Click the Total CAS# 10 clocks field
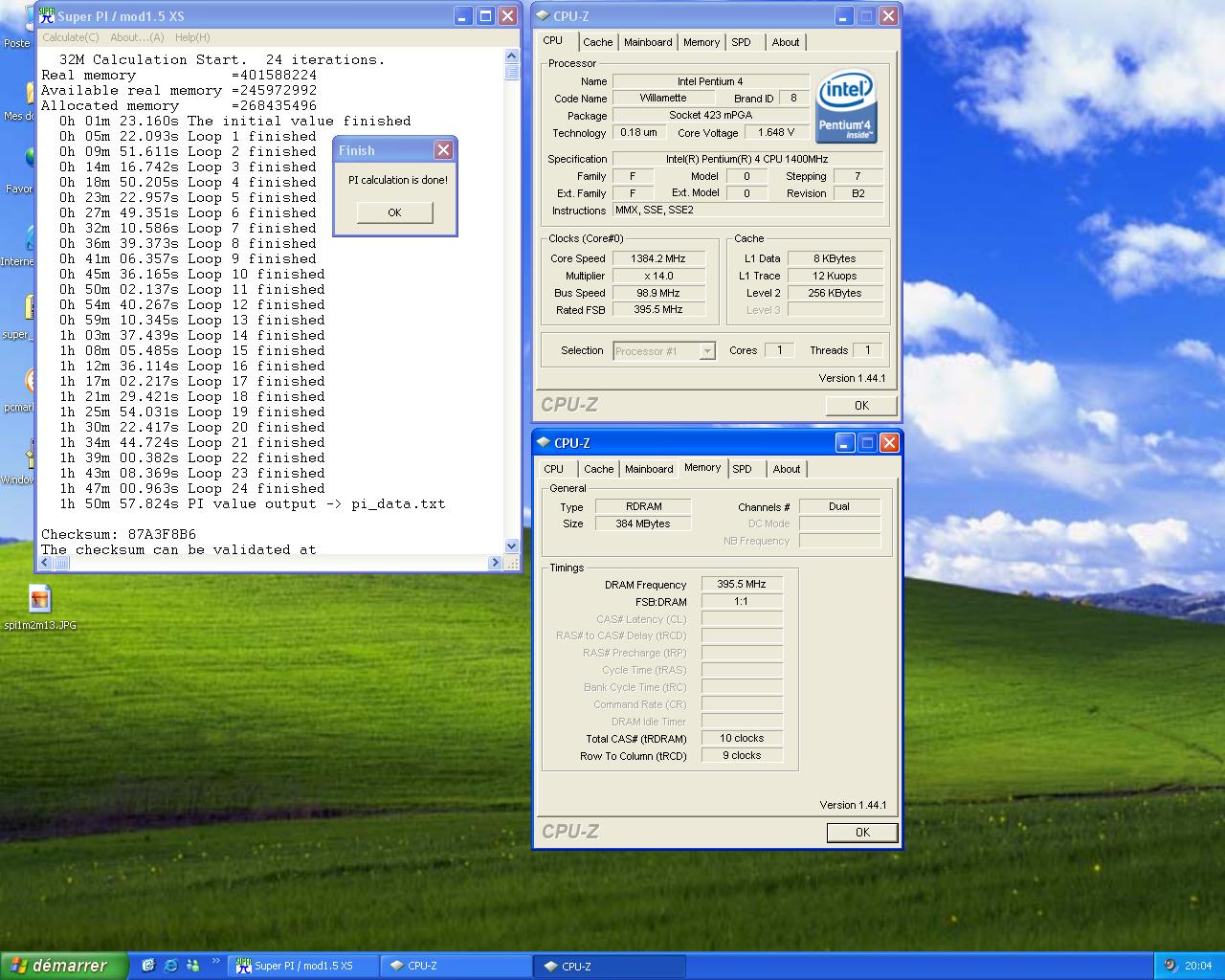The image size is (1225, 980). [x=742, y=738]
